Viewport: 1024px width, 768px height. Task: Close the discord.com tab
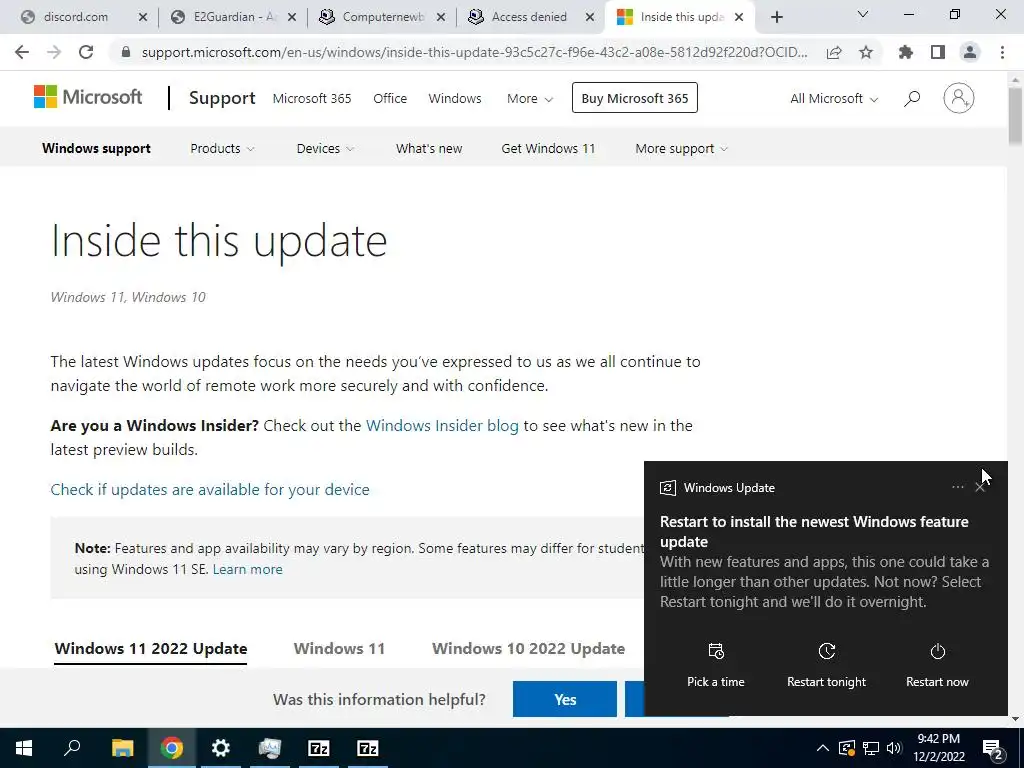point(143,18)
